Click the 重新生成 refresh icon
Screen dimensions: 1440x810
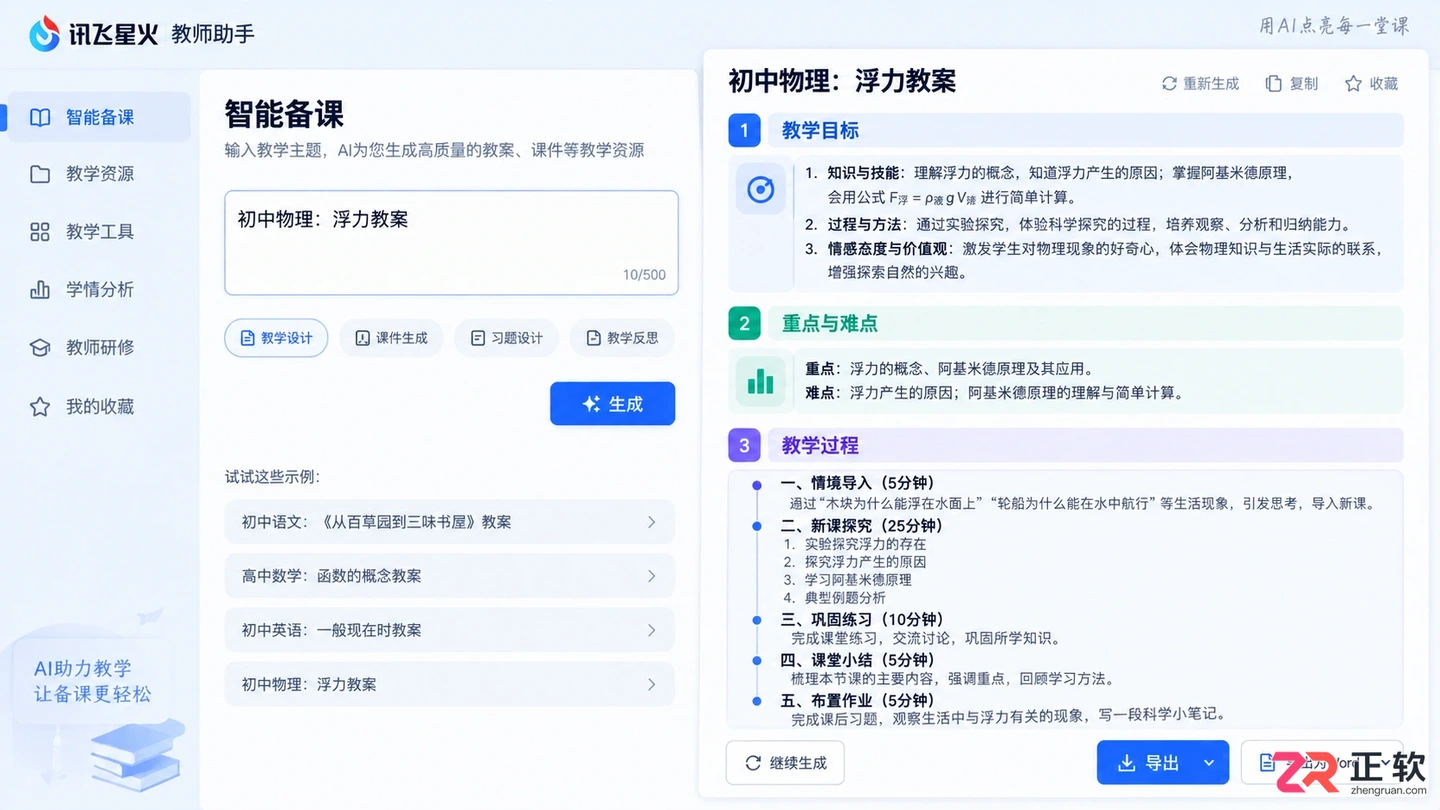(1169, 84)
